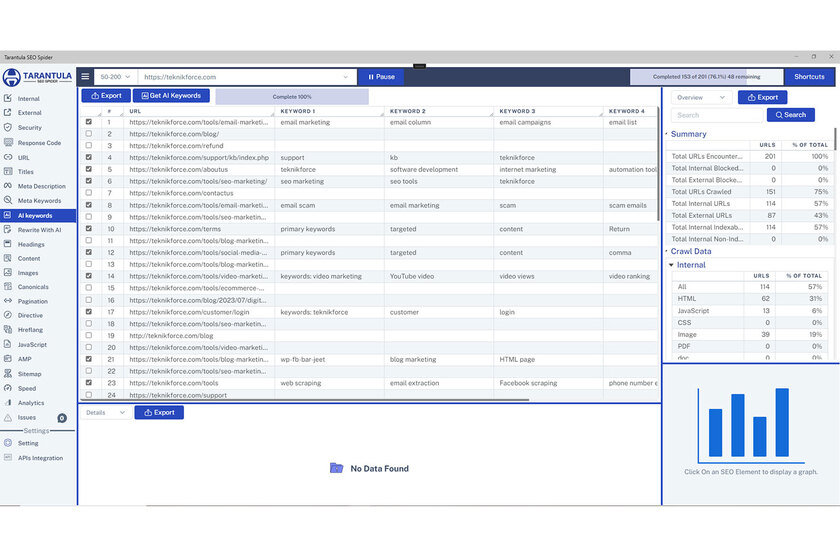The image size is (840, 560).
Task: Open the hamburger menu icon
Action: (85, 77)
